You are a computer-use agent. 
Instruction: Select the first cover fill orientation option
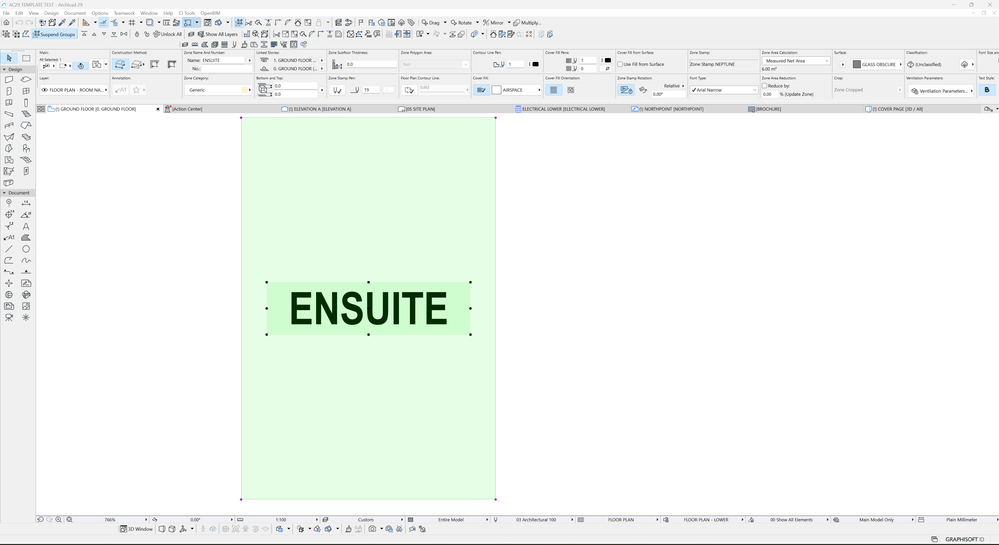point(554,90)
